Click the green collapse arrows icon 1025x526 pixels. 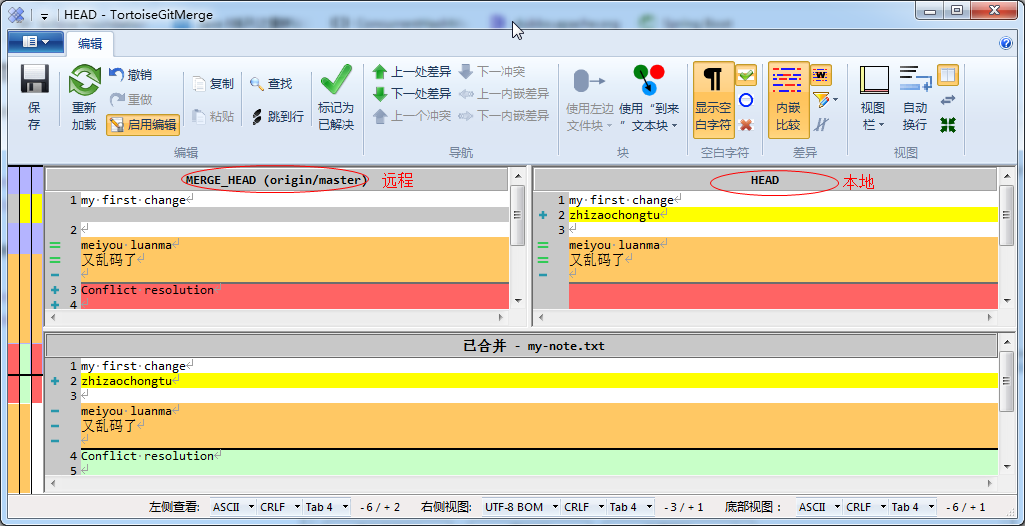tap(948, 124)
